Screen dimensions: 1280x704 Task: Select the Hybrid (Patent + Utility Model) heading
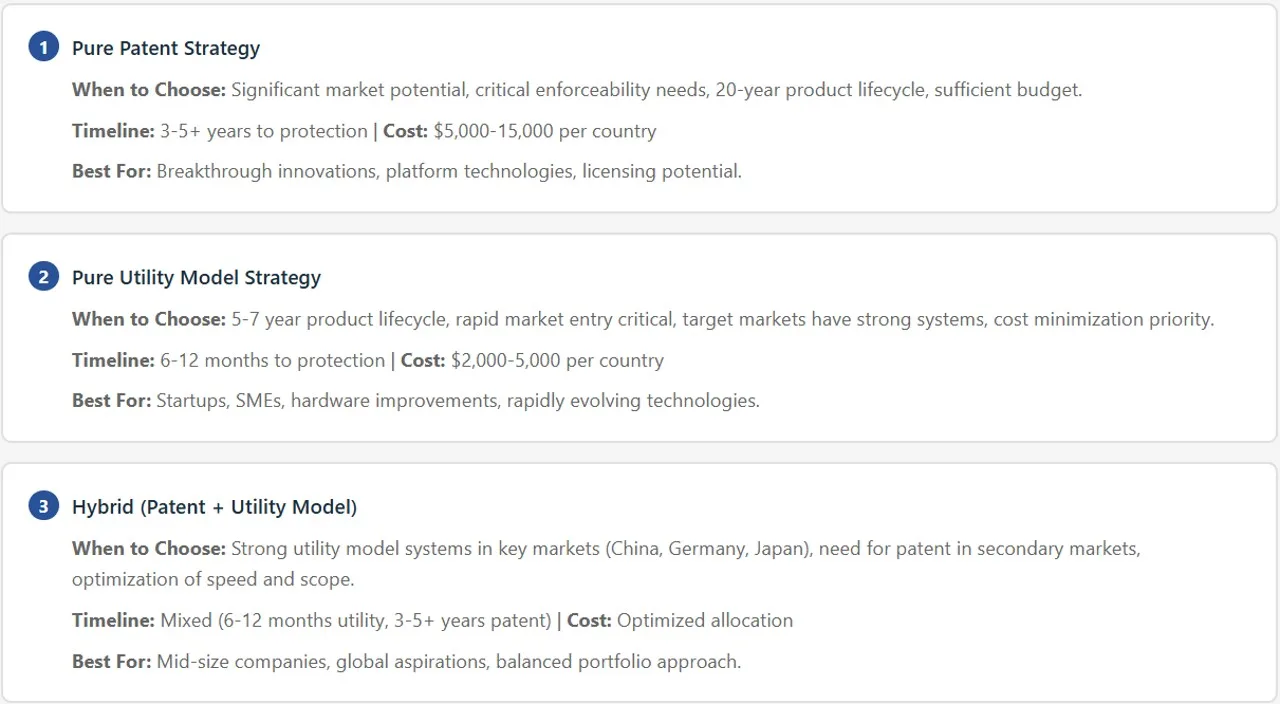[214, 508]
